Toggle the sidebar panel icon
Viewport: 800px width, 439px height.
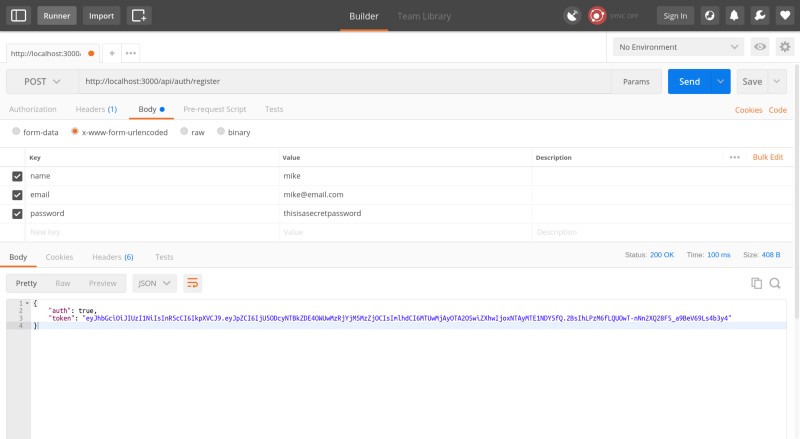coord(18,15)
